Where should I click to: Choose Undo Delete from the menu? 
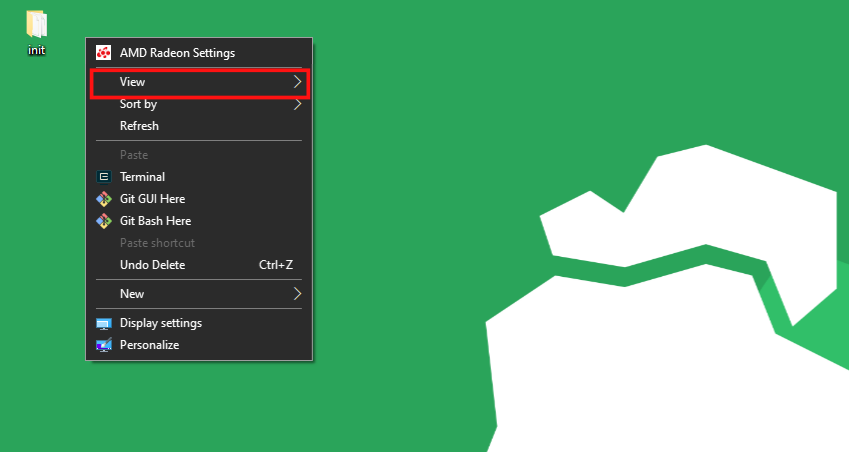199,265
